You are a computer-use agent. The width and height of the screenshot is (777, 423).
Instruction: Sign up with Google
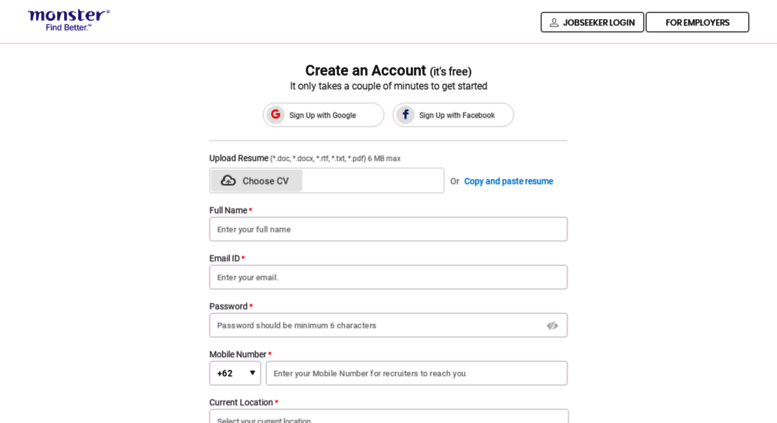click(x=324, y=115)
